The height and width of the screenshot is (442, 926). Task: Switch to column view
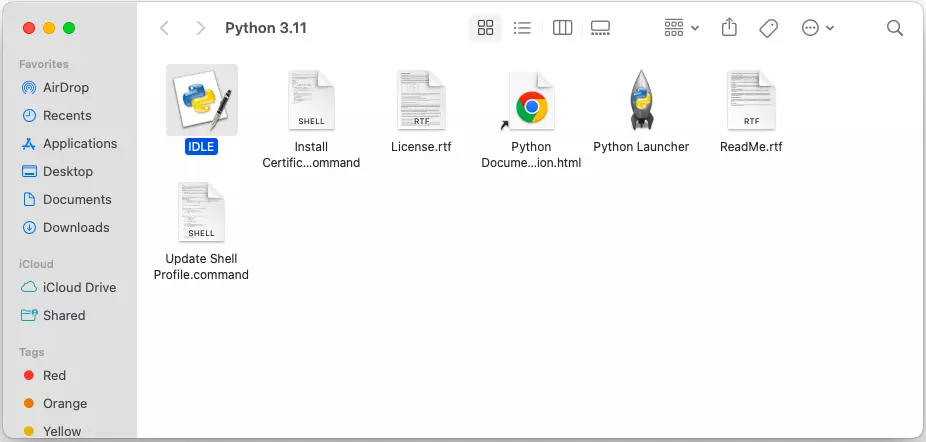coord(562,28)
